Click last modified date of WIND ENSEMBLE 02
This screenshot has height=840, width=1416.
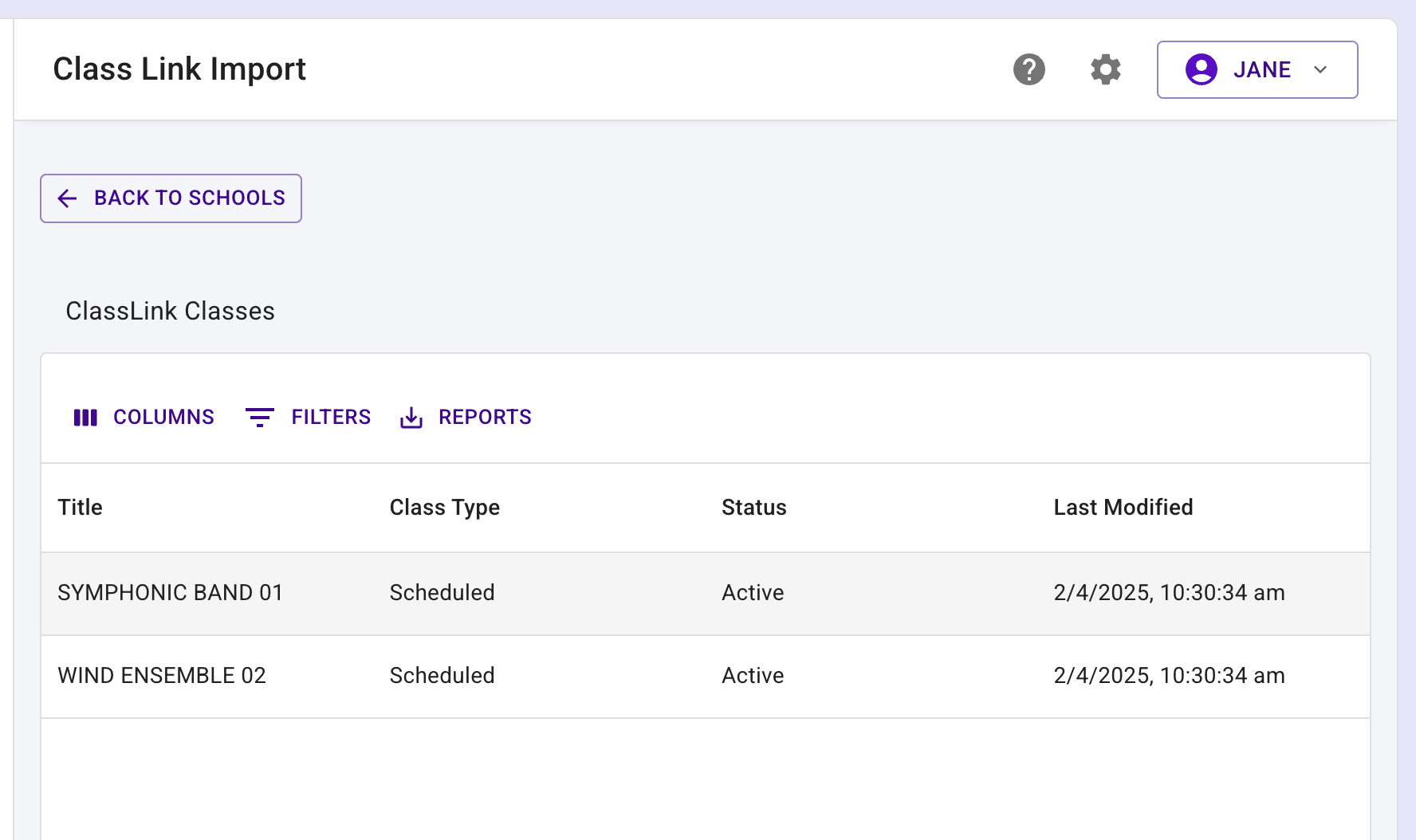tap(1169, 676)
